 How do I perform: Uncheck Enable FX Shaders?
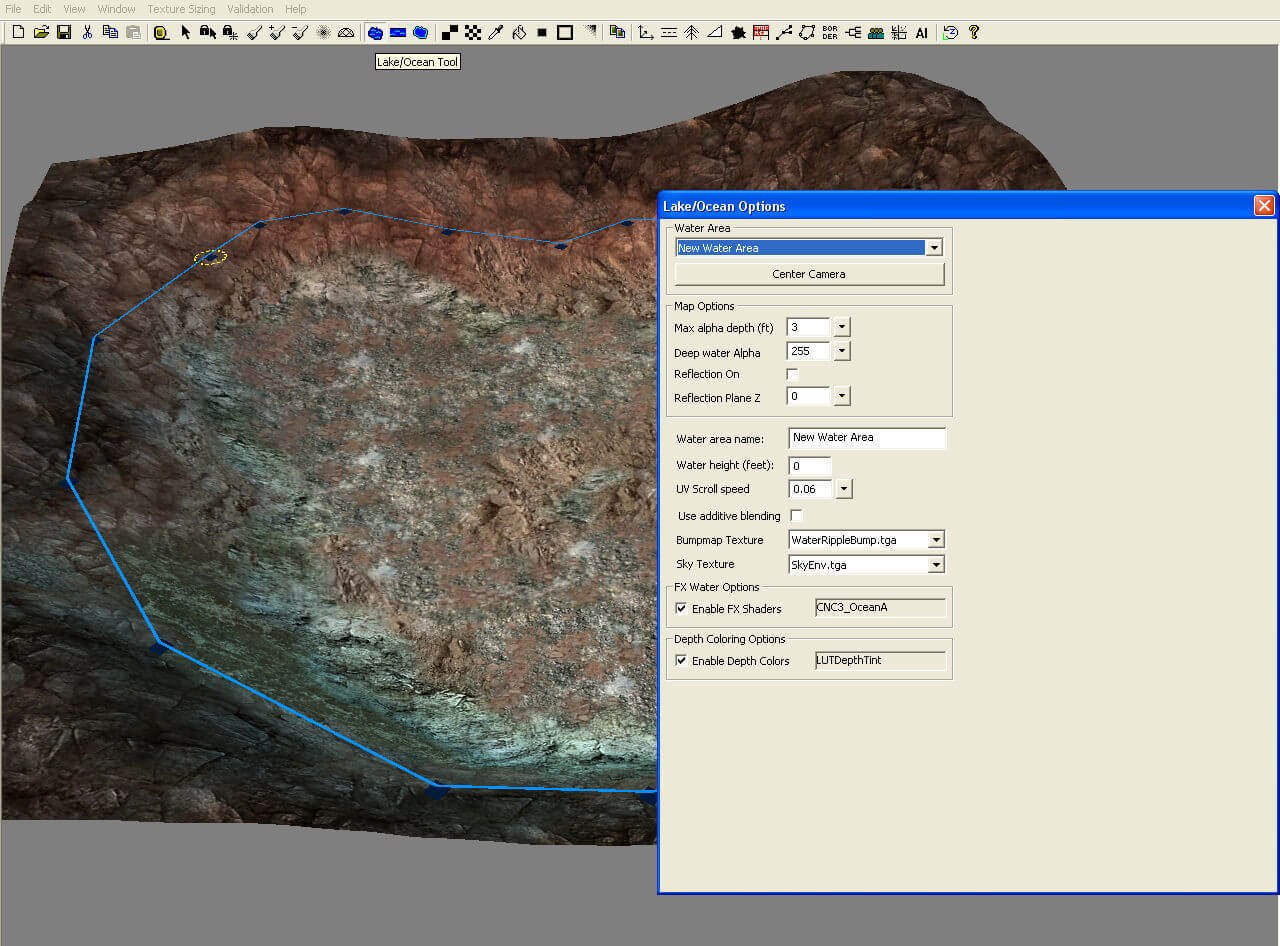[681, 609]
